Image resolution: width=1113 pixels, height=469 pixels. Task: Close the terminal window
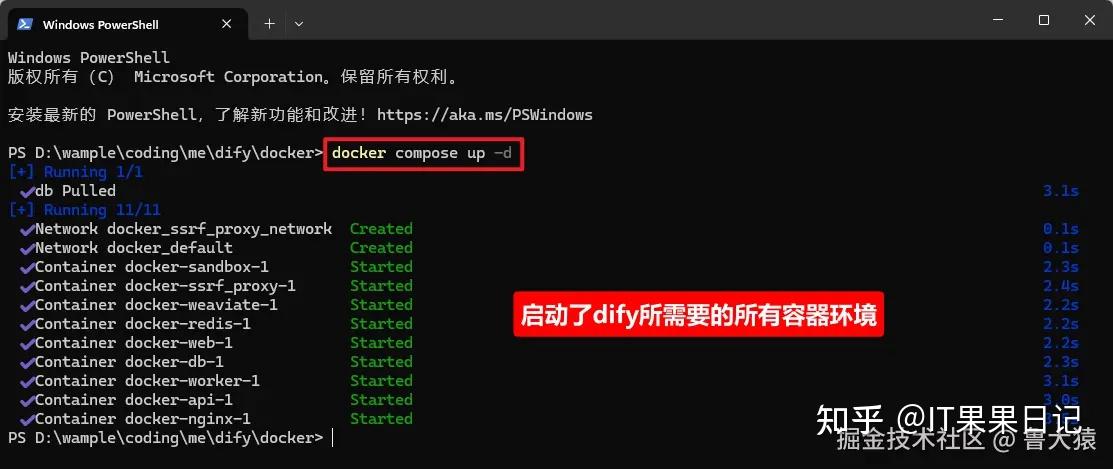(x=1090, y=21)
